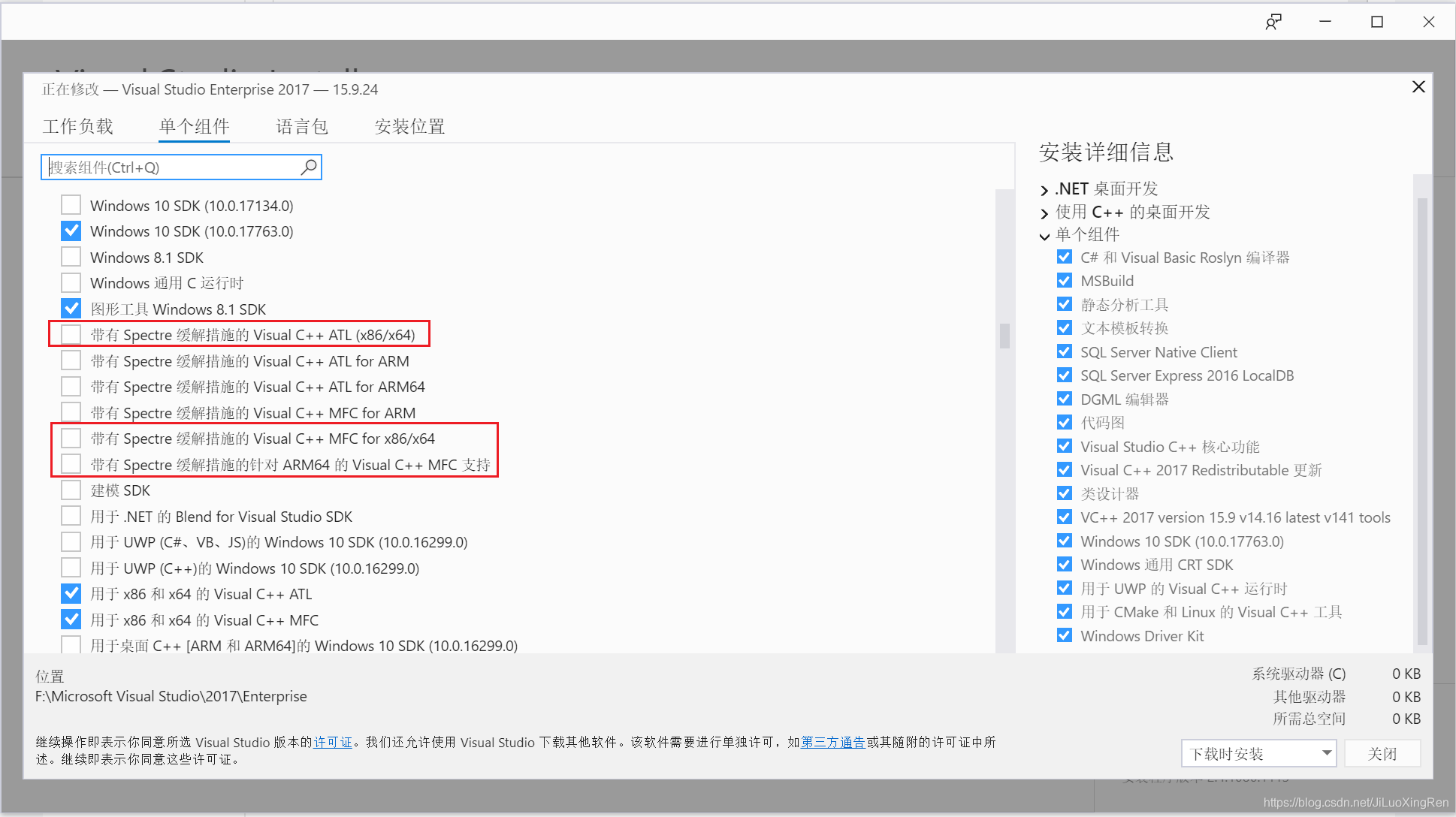Open the 许可证 link
This screenshot has height=817, width=1456.
332,742
